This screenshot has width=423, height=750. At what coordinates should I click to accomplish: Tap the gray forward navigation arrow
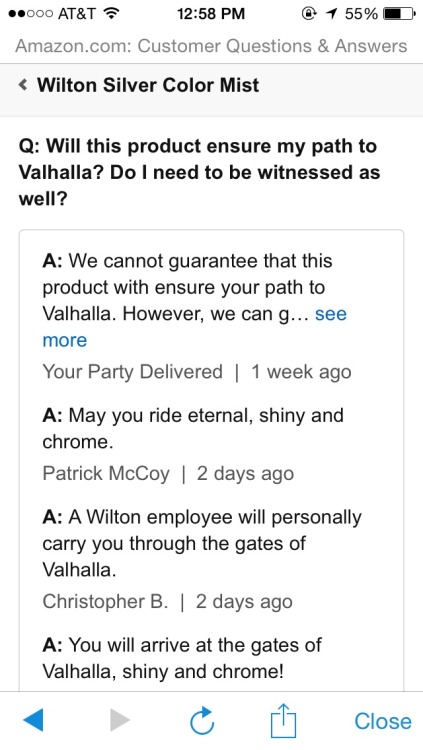[x=119, y=720]
